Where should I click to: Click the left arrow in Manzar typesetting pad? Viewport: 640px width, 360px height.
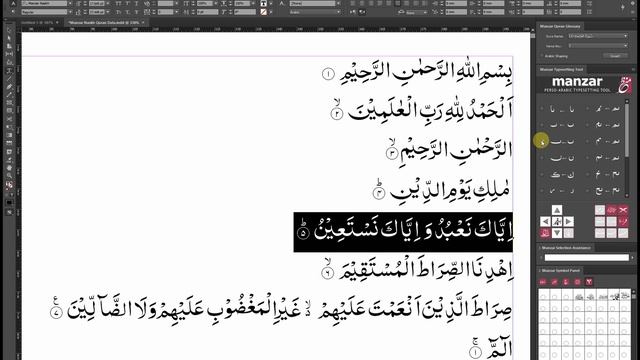click(545, 222)
